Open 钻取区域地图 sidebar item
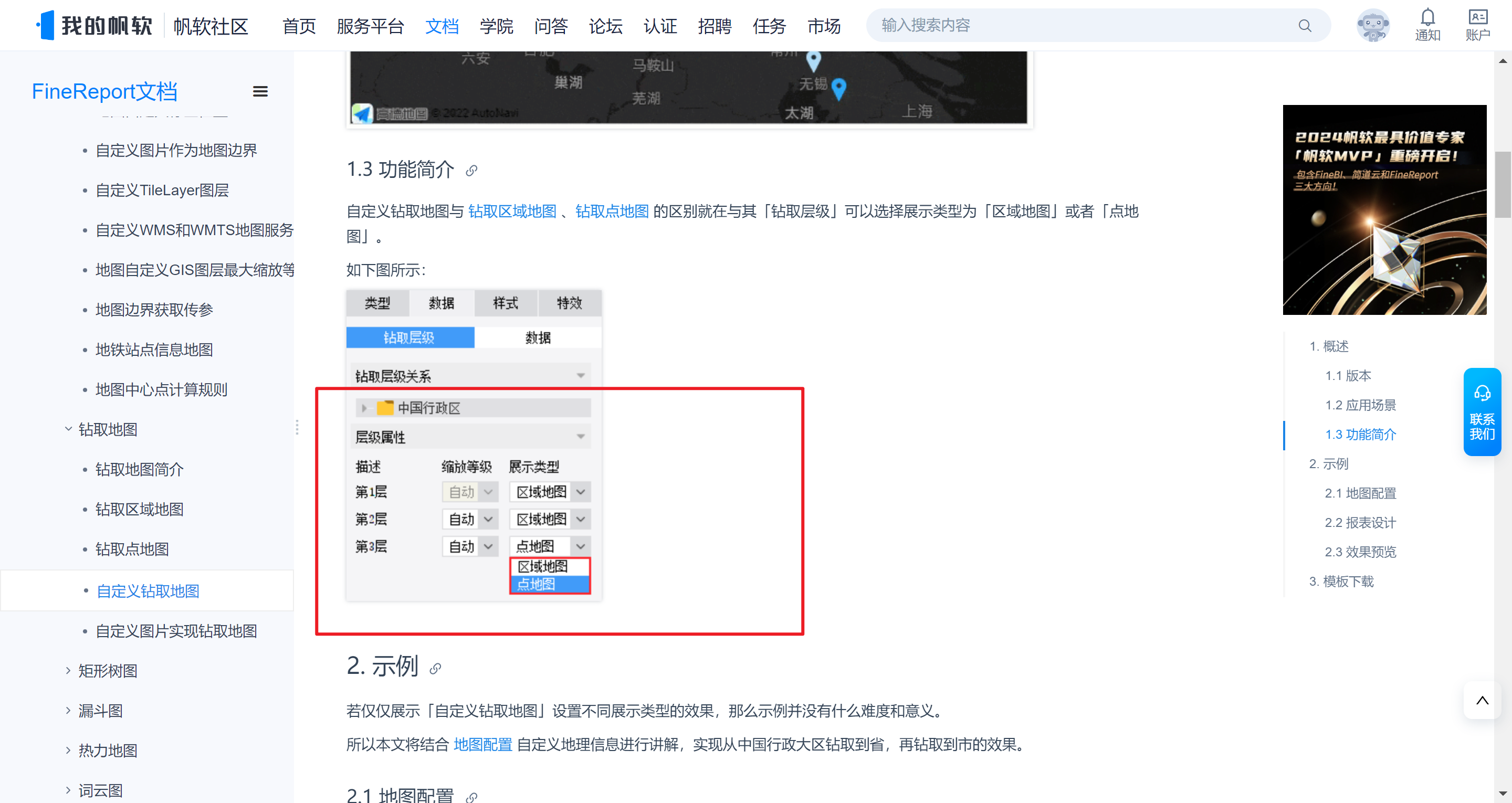This screenshot has height=803, width=1512. [x=140, y=510]
